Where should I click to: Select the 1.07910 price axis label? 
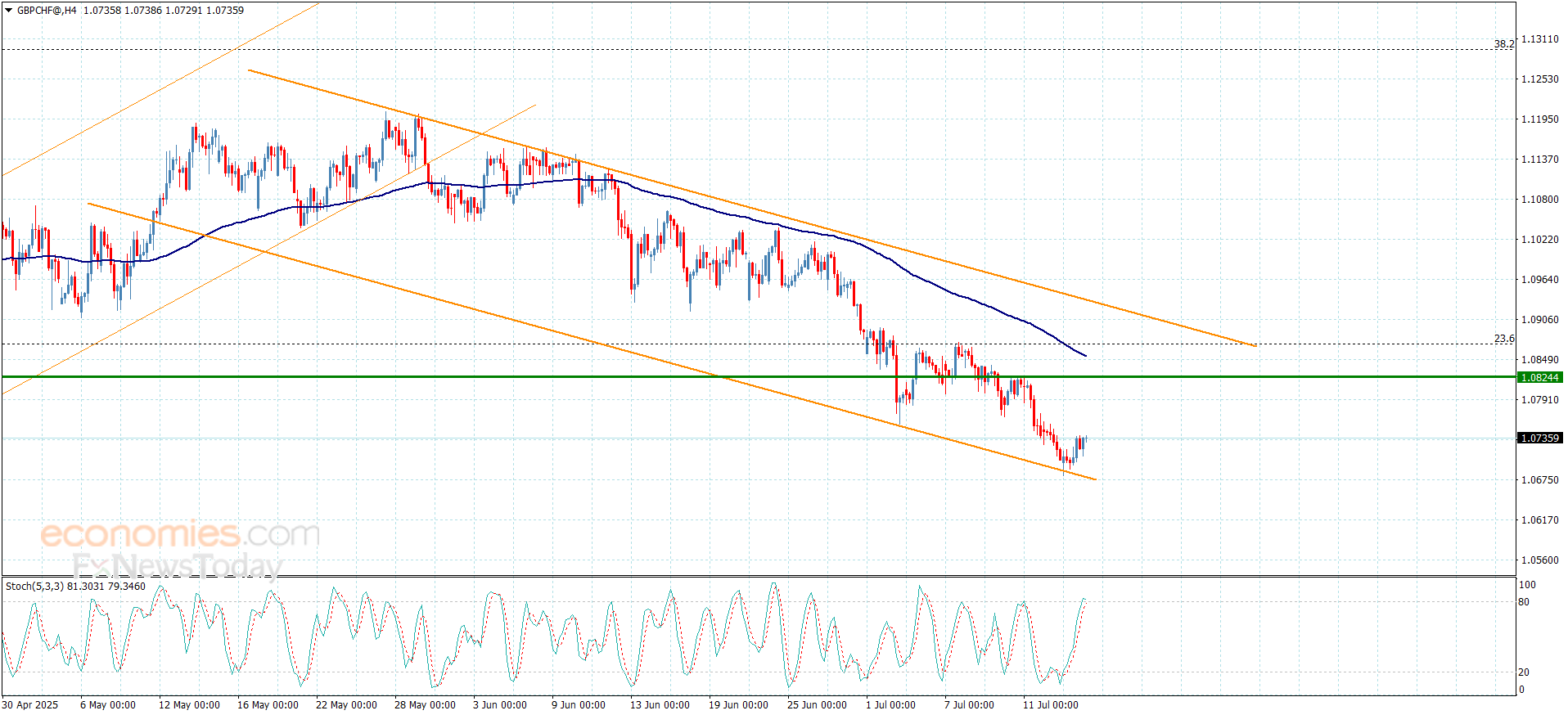pos(1539,399)
